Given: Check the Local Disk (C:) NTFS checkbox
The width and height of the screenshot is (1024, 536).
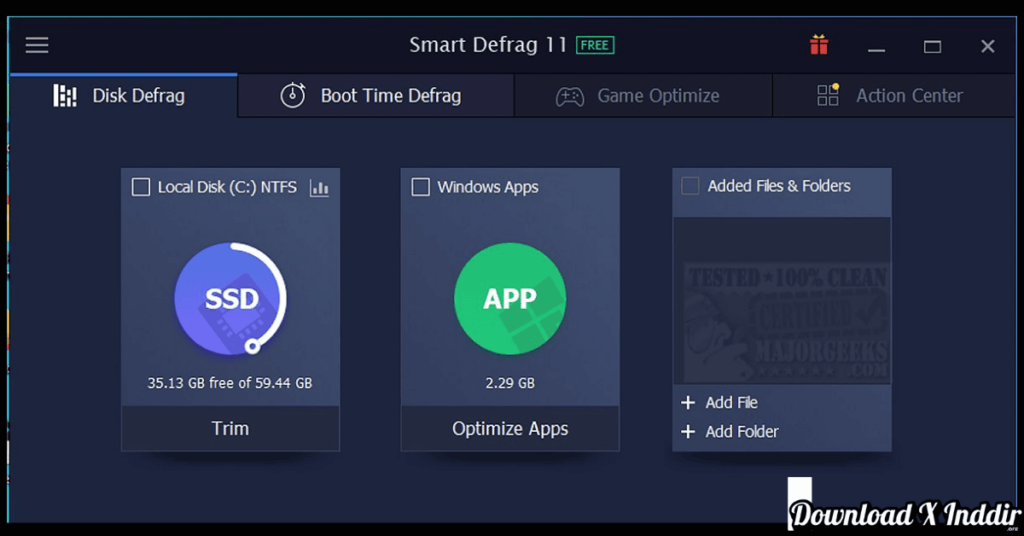Looking at the screenshot, I should coord(140,187).
